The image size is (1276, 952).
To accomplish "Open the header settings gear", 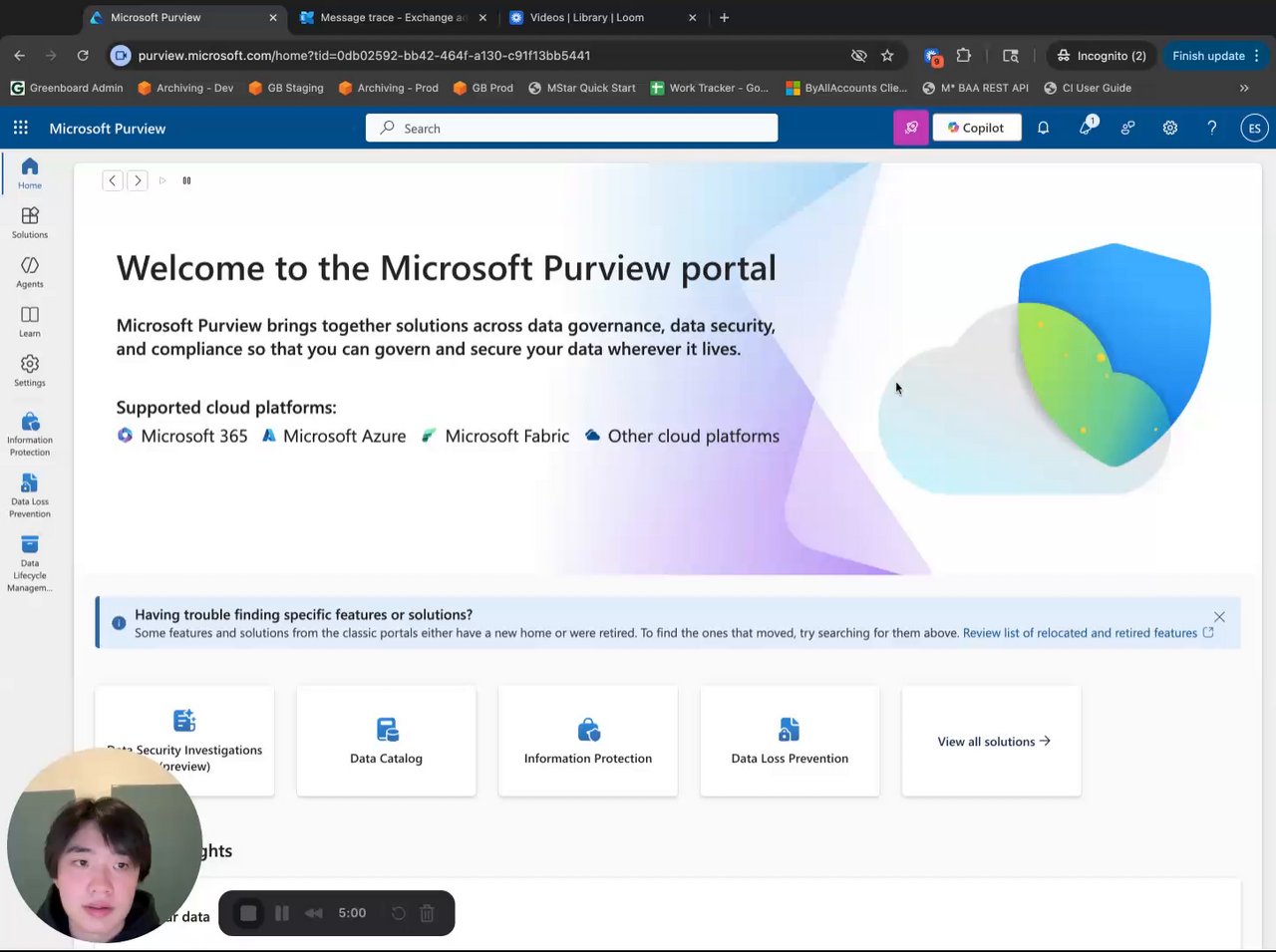I will coord(1169,128).
